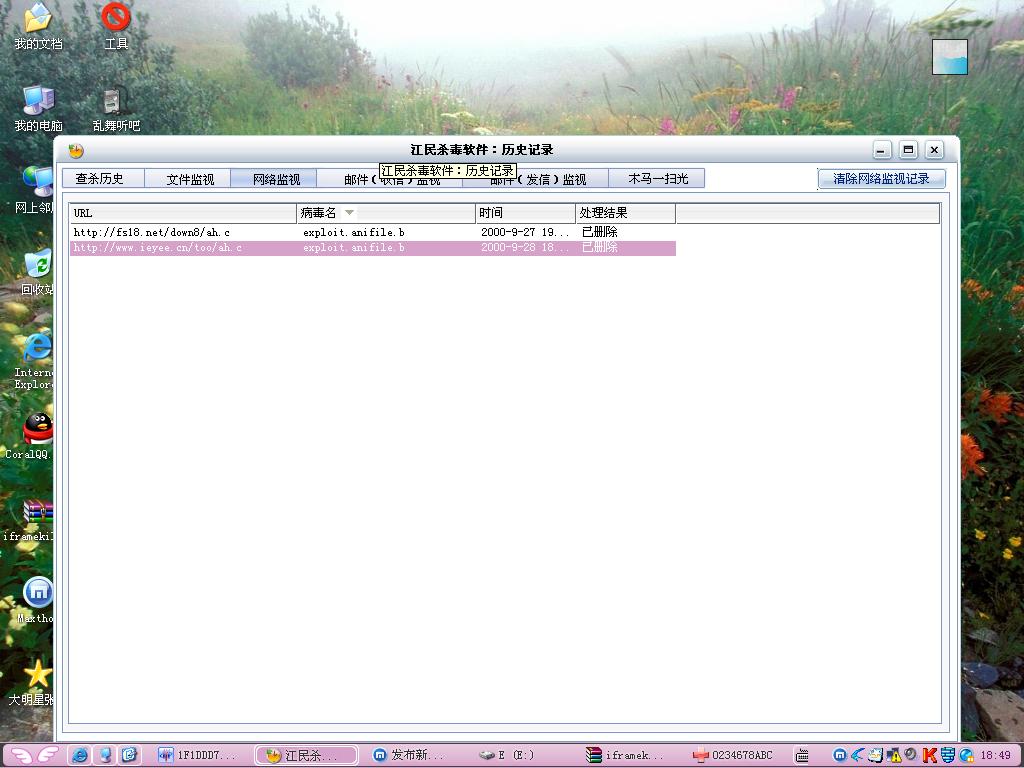1024x768 pixels.
Task: Select row http://www.ieyee.cn/too/ah.c
Action: (x=373, y=248)
